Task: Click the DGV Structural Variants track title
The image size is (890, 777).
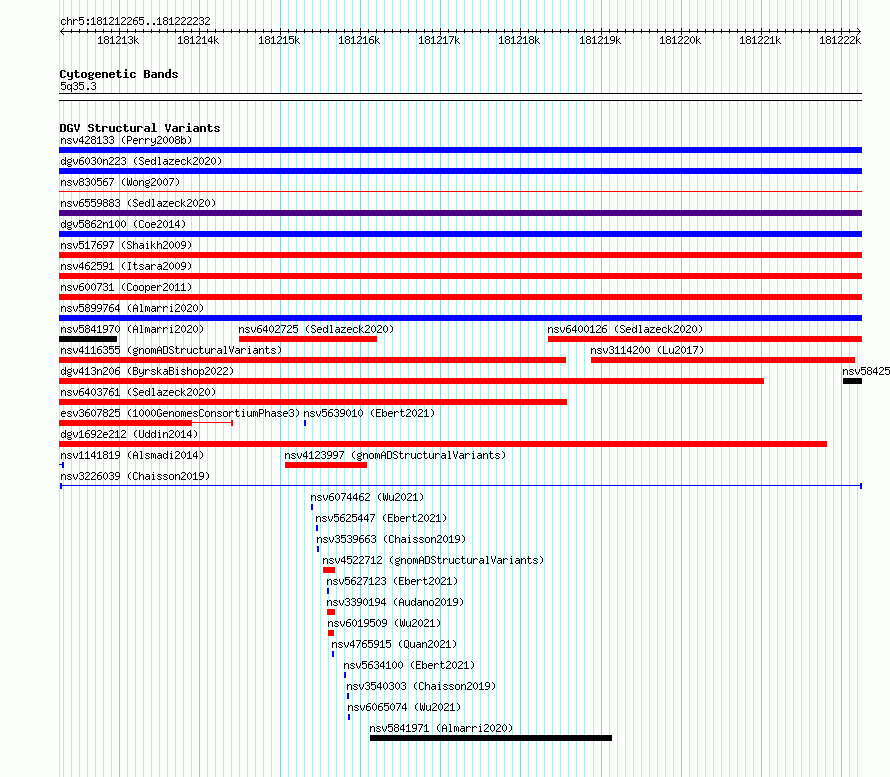Action: [x=140, y=128]
